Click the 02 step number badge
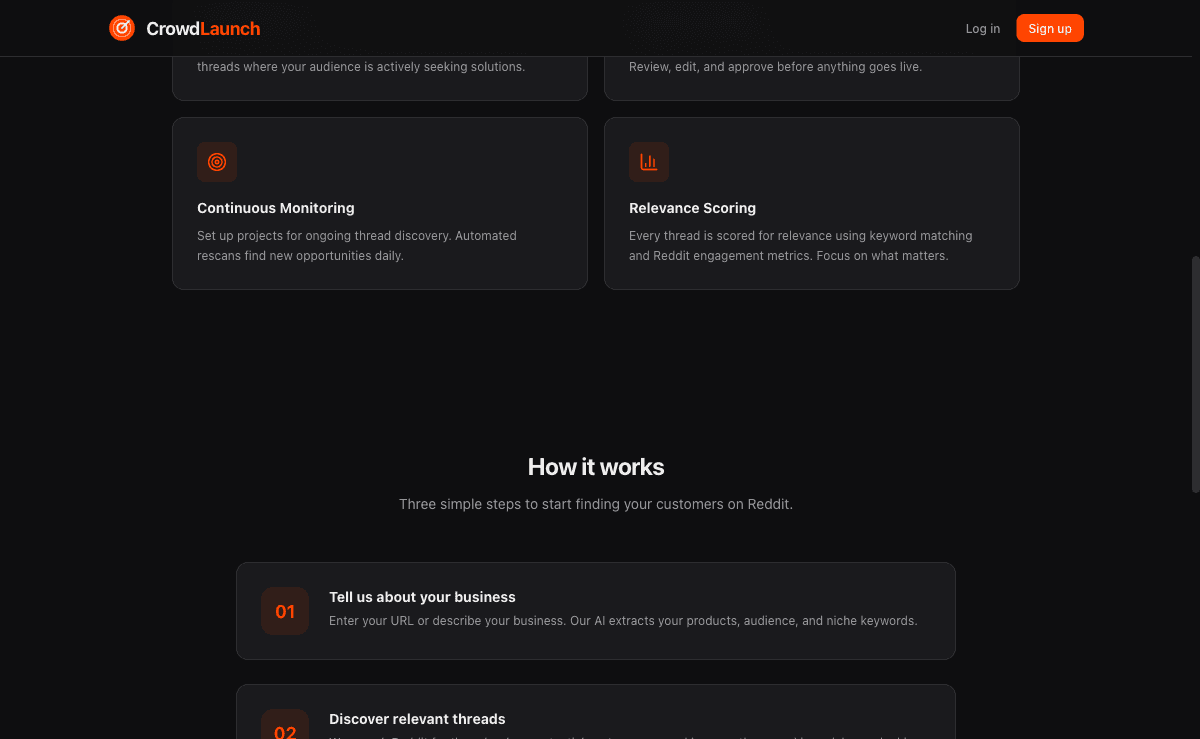 click(285, 726)
